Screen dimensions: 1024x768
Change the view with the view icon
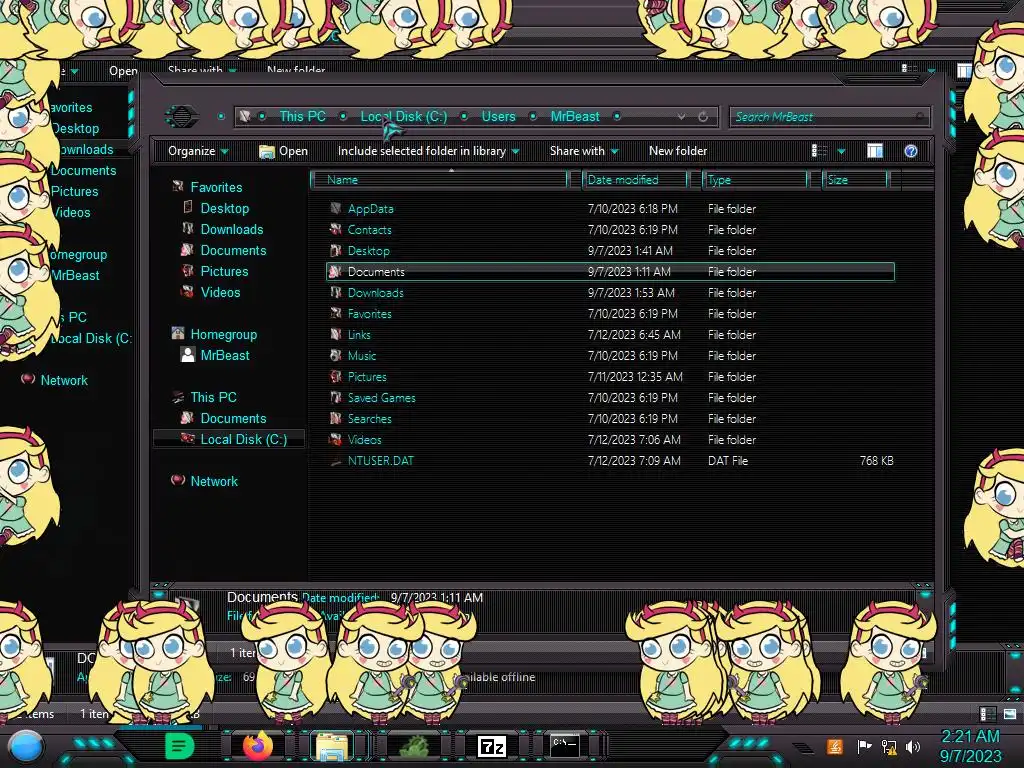819,151
